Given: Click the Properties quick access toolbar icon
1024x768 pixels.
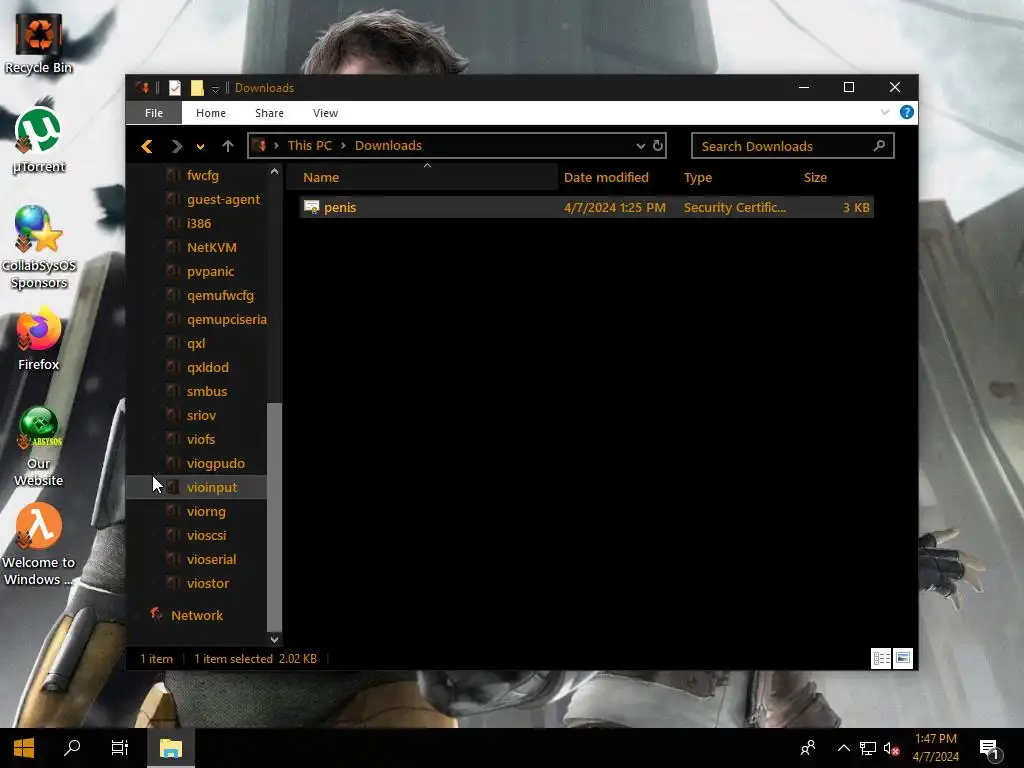Looking at the screenshot, I should click(x=174, y=88).
